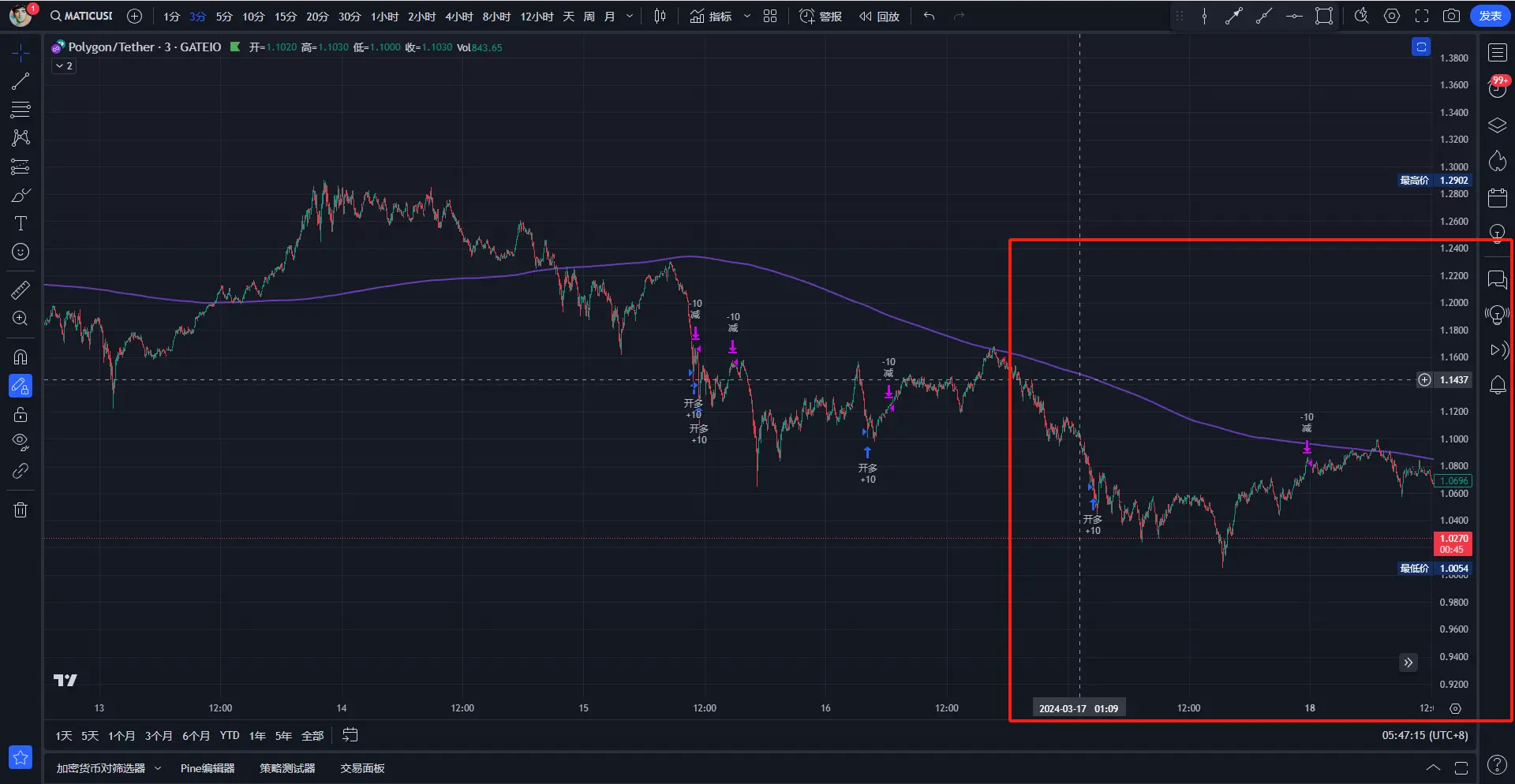The width and height of the screenshot is (1515, 784).
Task: Take a chart snapshot with camera icon
Action: pyautogui.click(x=1451, y=16)
